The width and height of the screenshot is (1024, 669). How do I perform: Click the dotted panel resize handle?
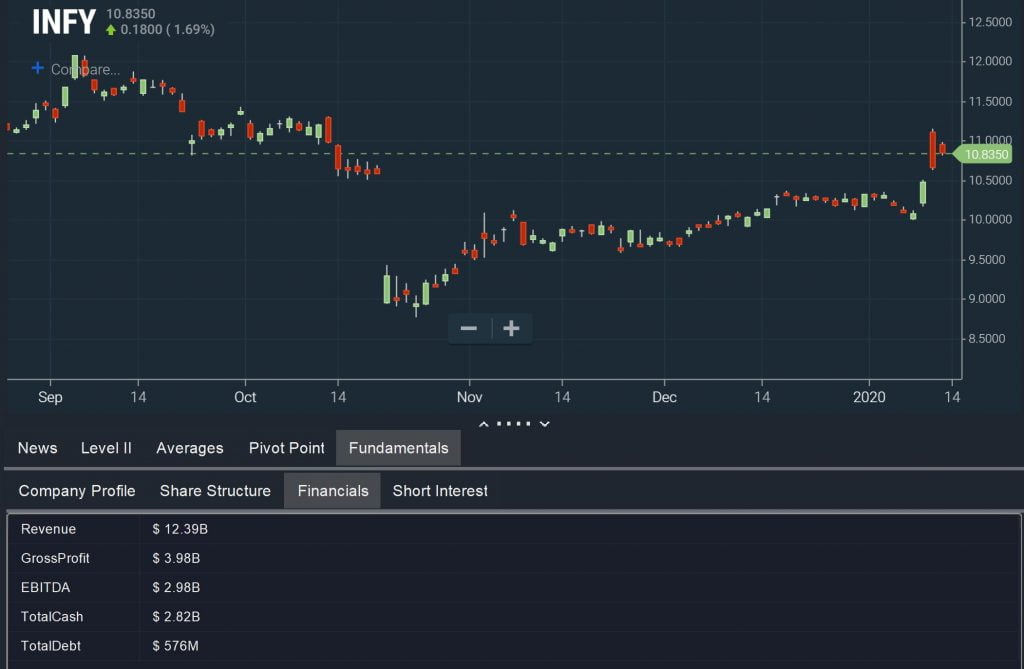coord(514,424)
